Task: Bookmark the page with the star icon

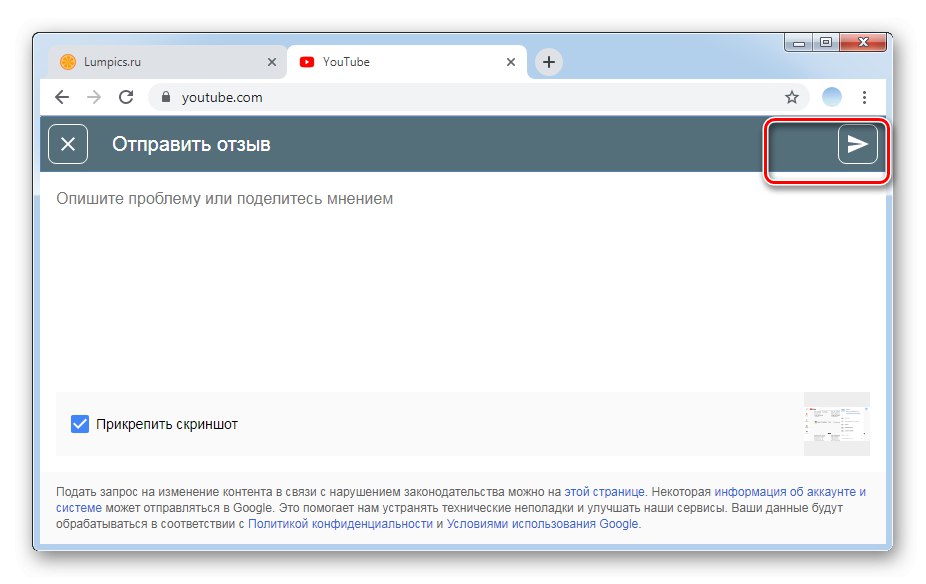Action: [791, 97]
